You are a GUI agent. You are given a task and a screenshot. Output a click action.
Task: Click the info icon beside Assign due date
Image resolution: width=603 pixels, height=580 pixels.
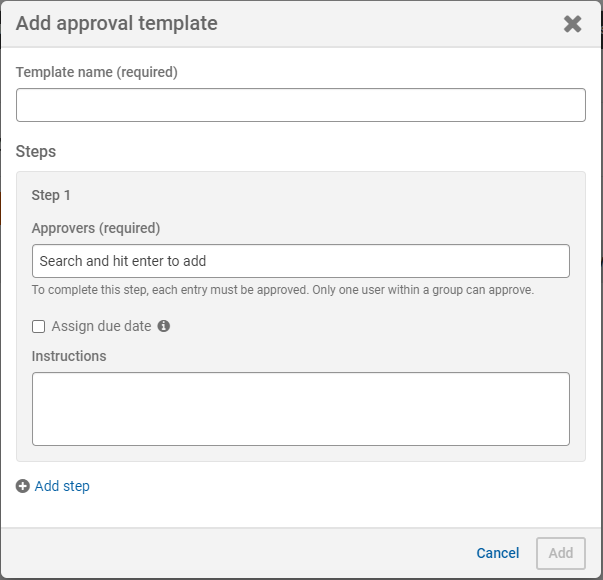click(x=164, y=326)
